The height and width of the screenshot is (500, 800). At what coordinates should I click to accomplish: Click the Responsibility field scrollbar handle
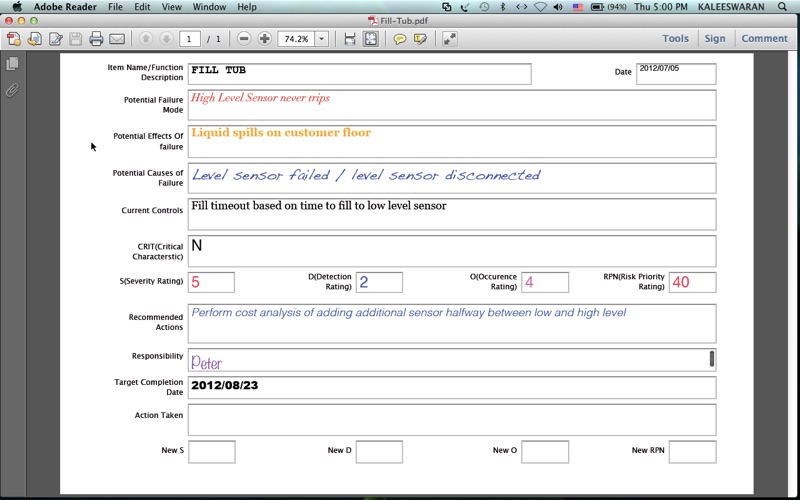click(712, 359)
